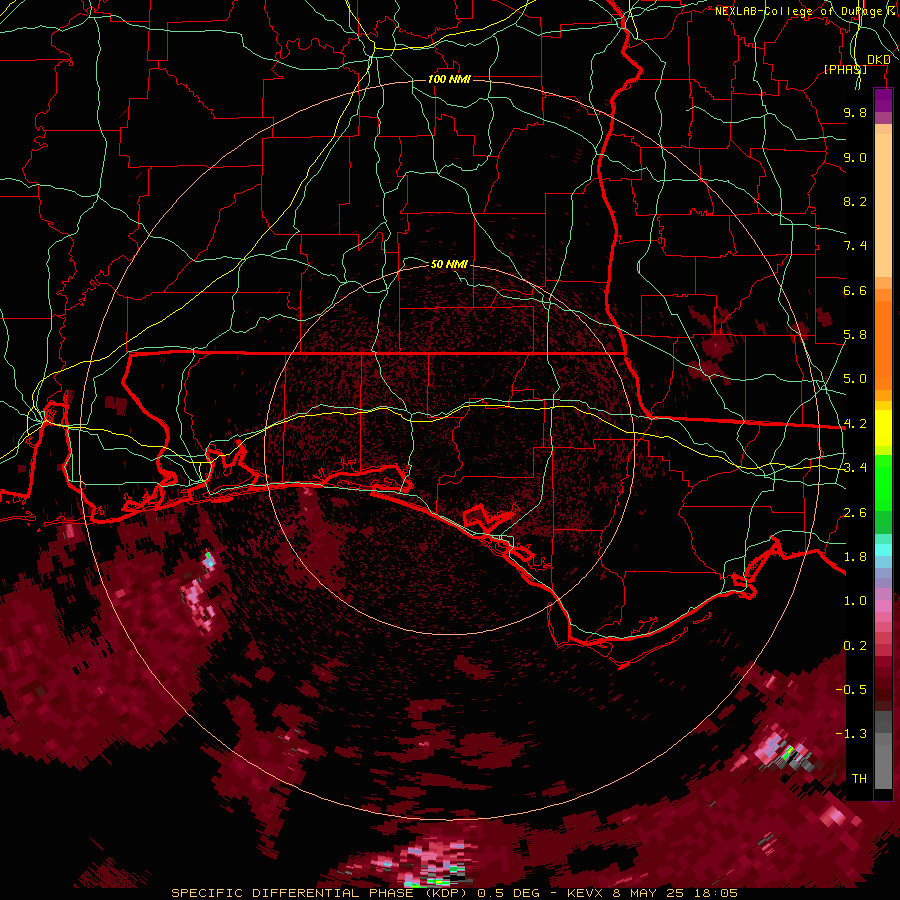Click the 7.4 value on color scale
This screenshot has height=900, width=900.
pos(855,246)
